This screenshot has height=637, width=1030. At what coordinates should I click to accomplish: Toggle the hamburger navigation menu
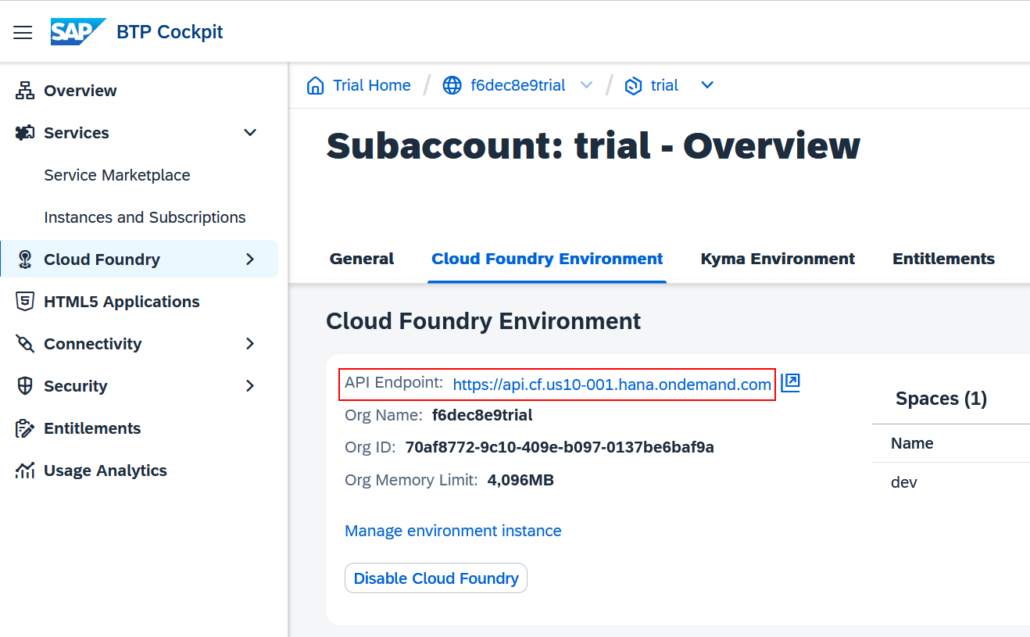point(22,32)
